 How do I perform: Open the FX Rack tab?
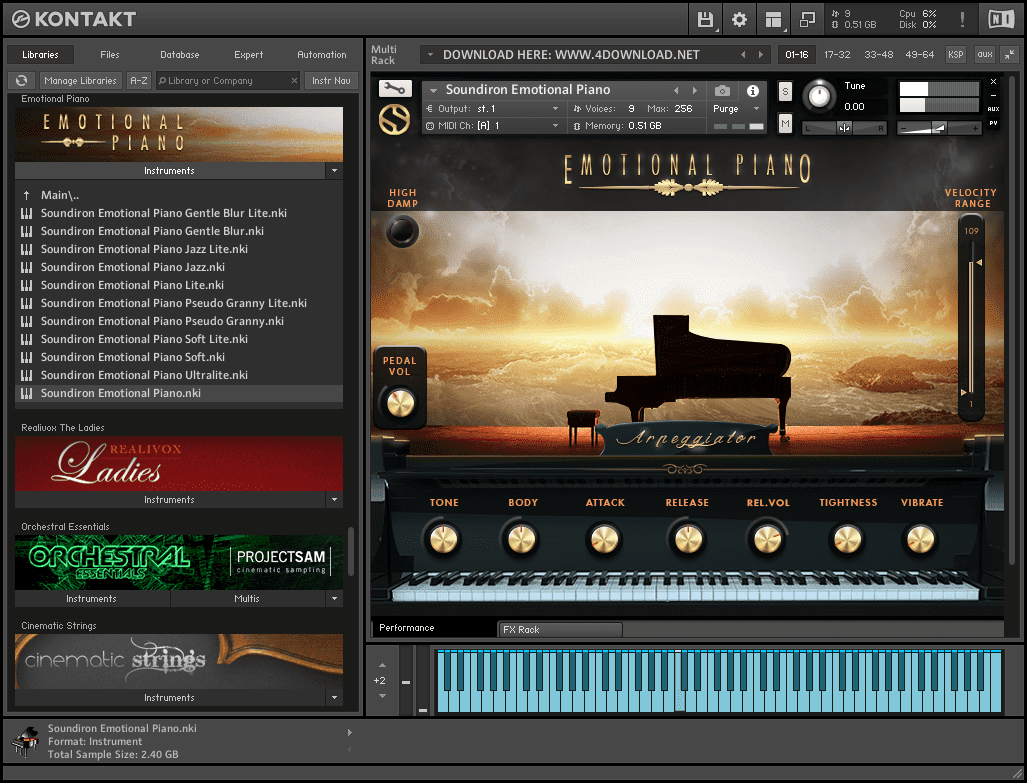[x=560, y=630]
